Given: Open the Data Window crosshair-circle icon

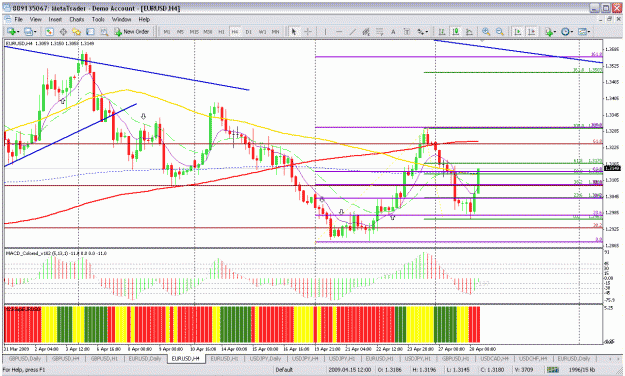Looking at the screenshot, I should pyautogui.click(x=63, y=32).
